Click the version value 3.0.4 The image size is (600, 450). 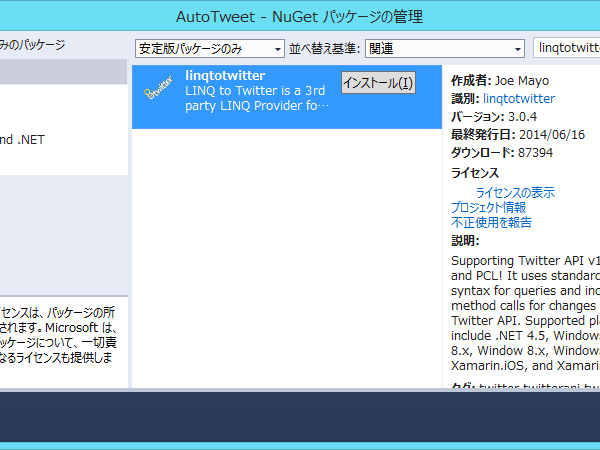pos(522,117)
